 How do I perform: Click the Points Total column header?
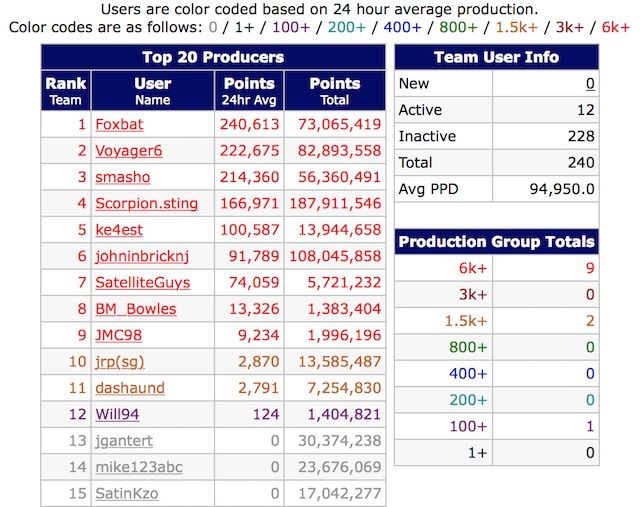coord(335,91)
